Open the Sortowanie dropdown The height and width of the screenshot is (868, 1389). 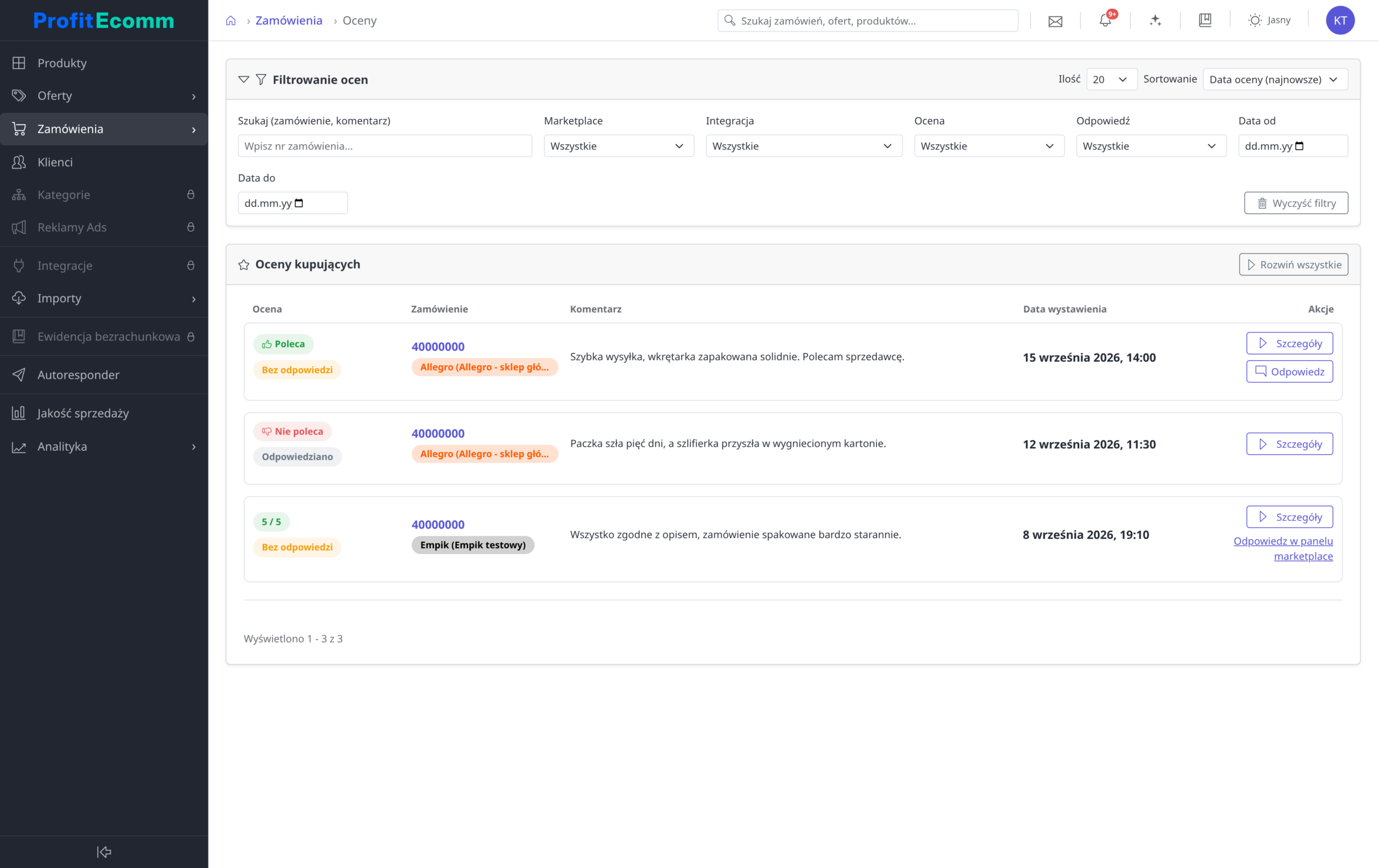[1276, 79]
